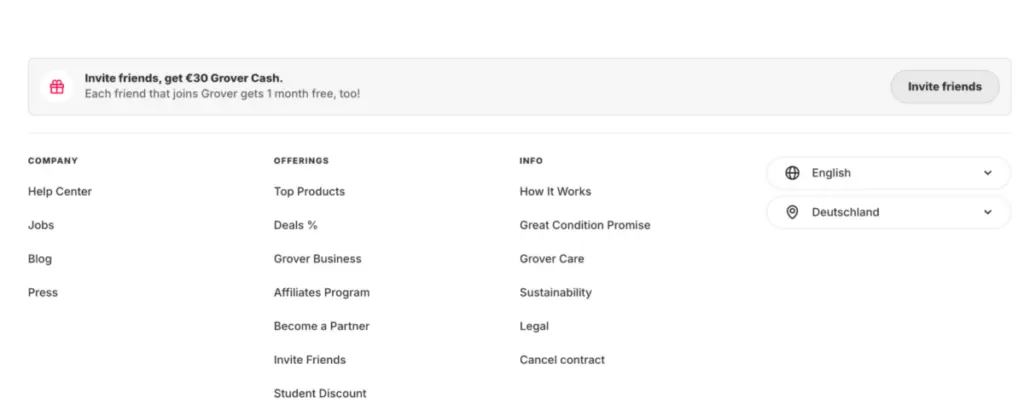Expand the English language dropdown chevron

click(x=988, y=173)
